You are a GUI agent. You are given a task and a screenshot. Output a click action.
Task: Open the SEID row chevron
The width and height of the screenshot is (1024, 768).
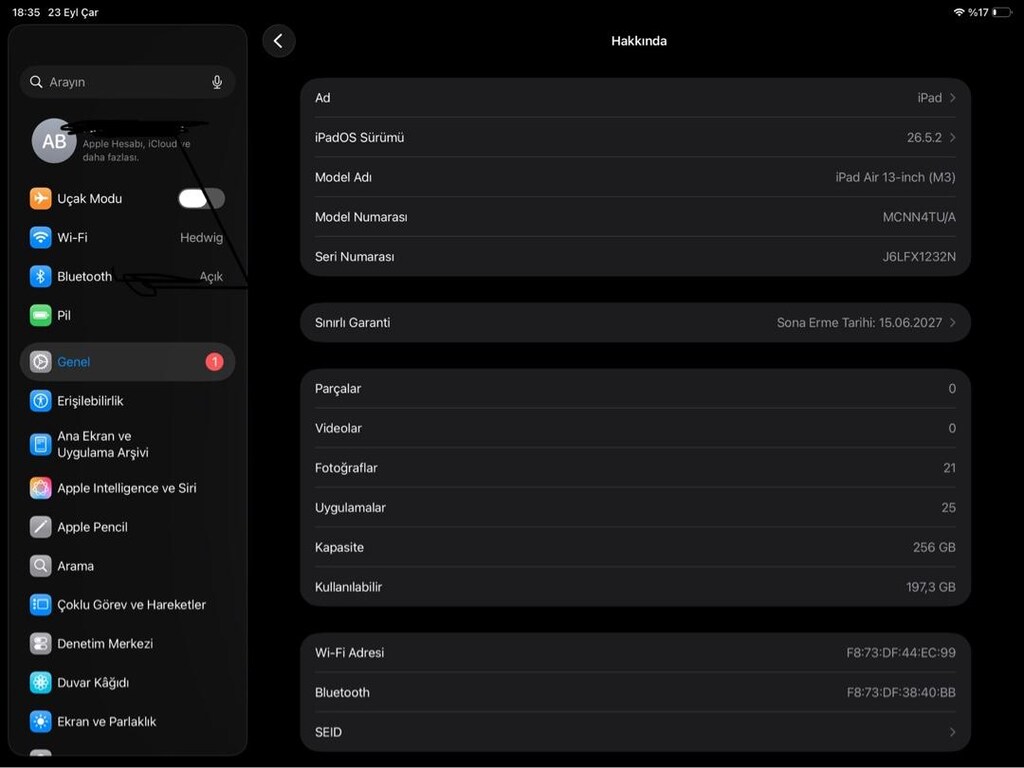(x=953, y=732)
